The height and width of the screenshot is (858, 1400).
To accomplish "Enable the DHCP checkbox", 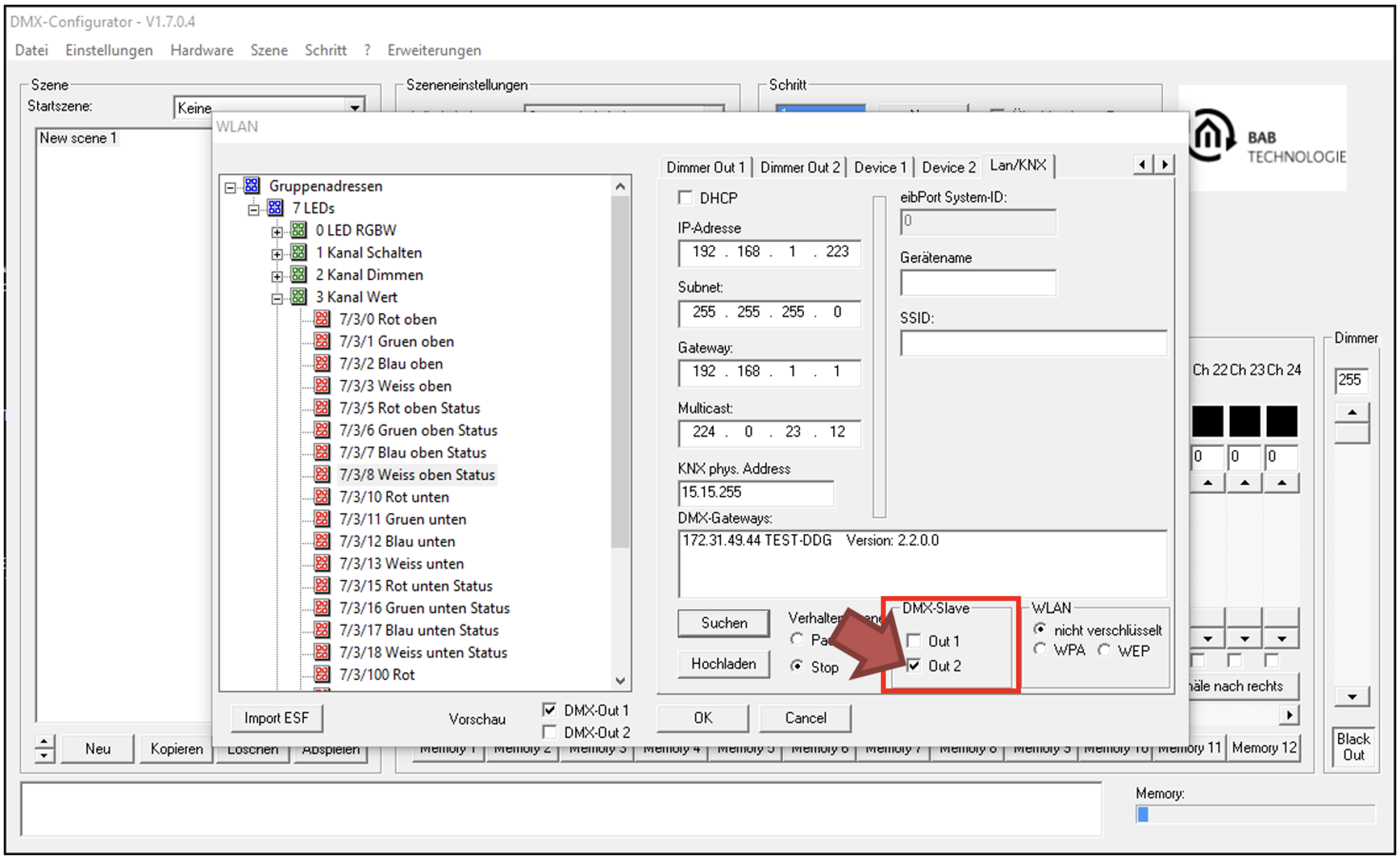I will point(686,198).
